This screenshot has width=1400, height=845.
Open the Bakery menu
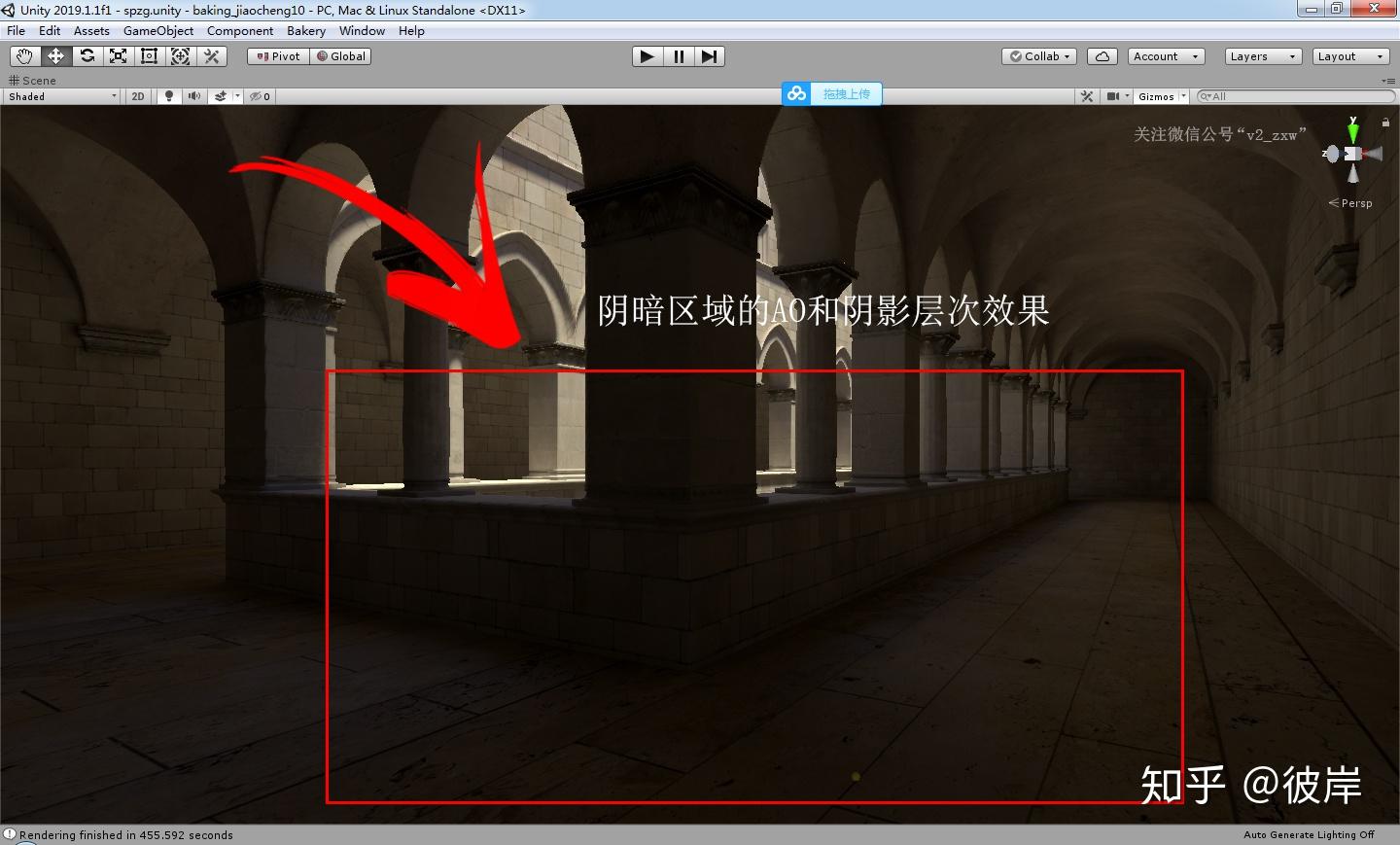[x=306, y=31]
